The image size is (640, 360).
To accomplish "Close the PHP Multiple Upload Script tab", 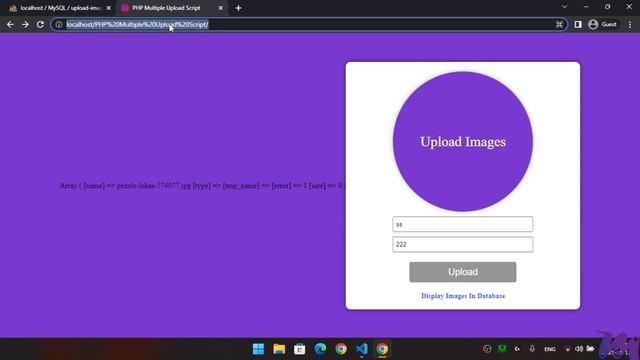I will [220, 8].
